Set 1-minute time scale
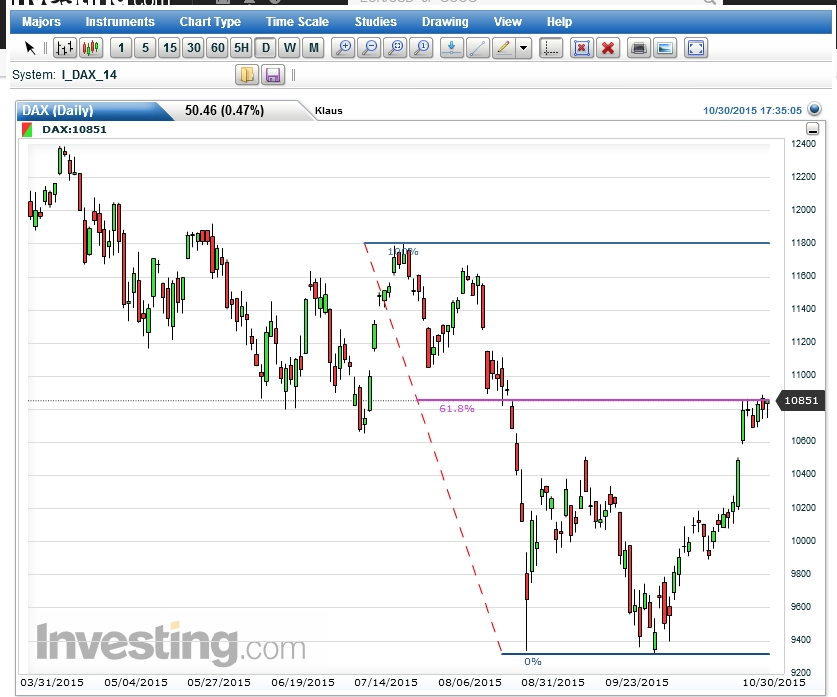Viewport: 837px width, 697px height. 121,48
